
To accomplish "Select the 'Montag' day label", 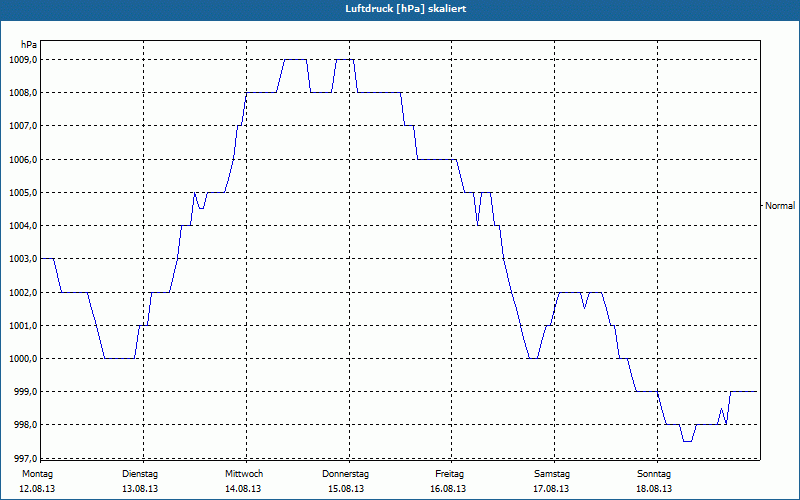I will click(x=37, y=474).
